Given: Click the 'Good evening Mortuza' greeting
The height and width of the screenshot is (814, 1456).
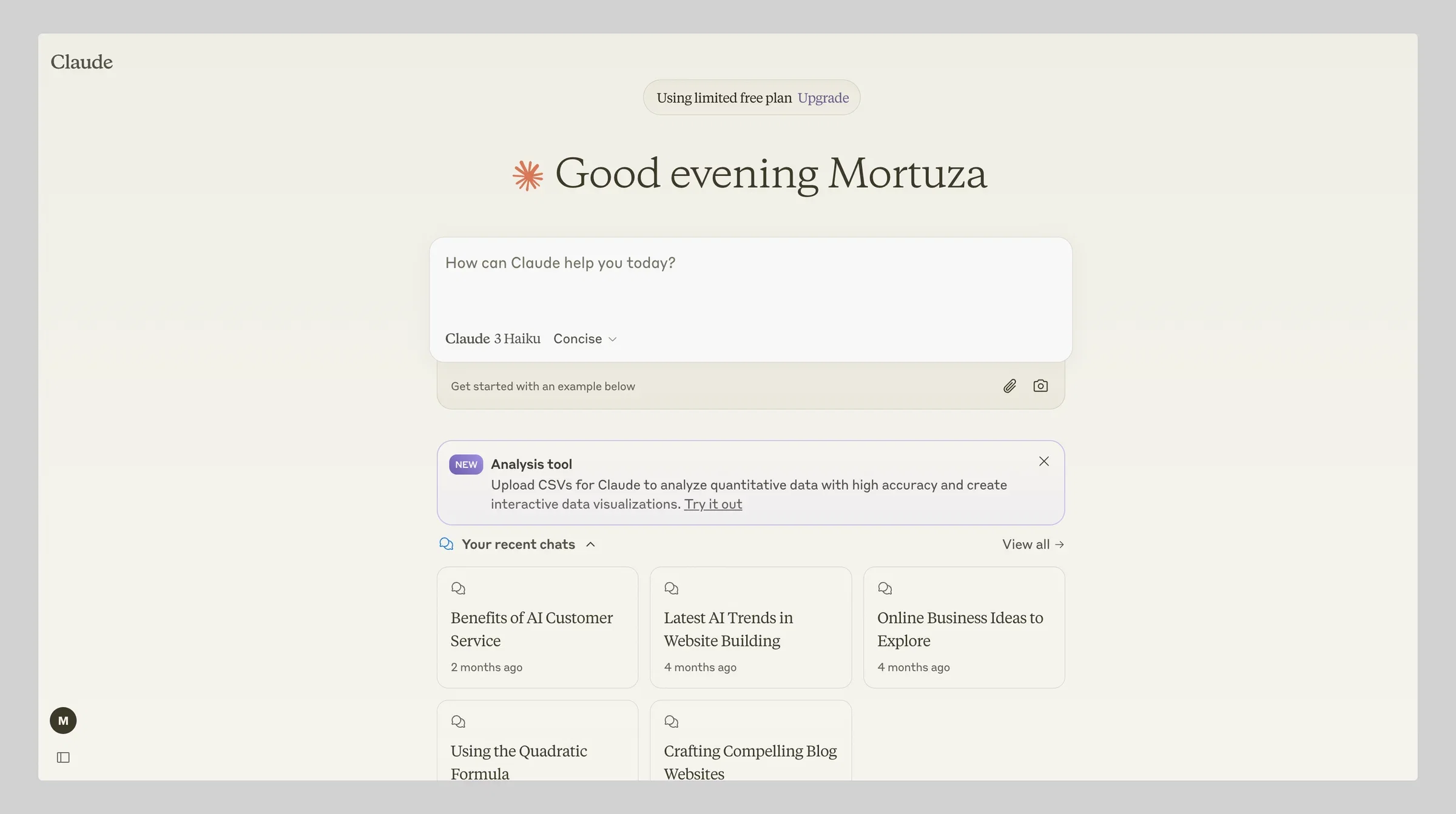Looking at the screenshot, I should tap(771, 174).
